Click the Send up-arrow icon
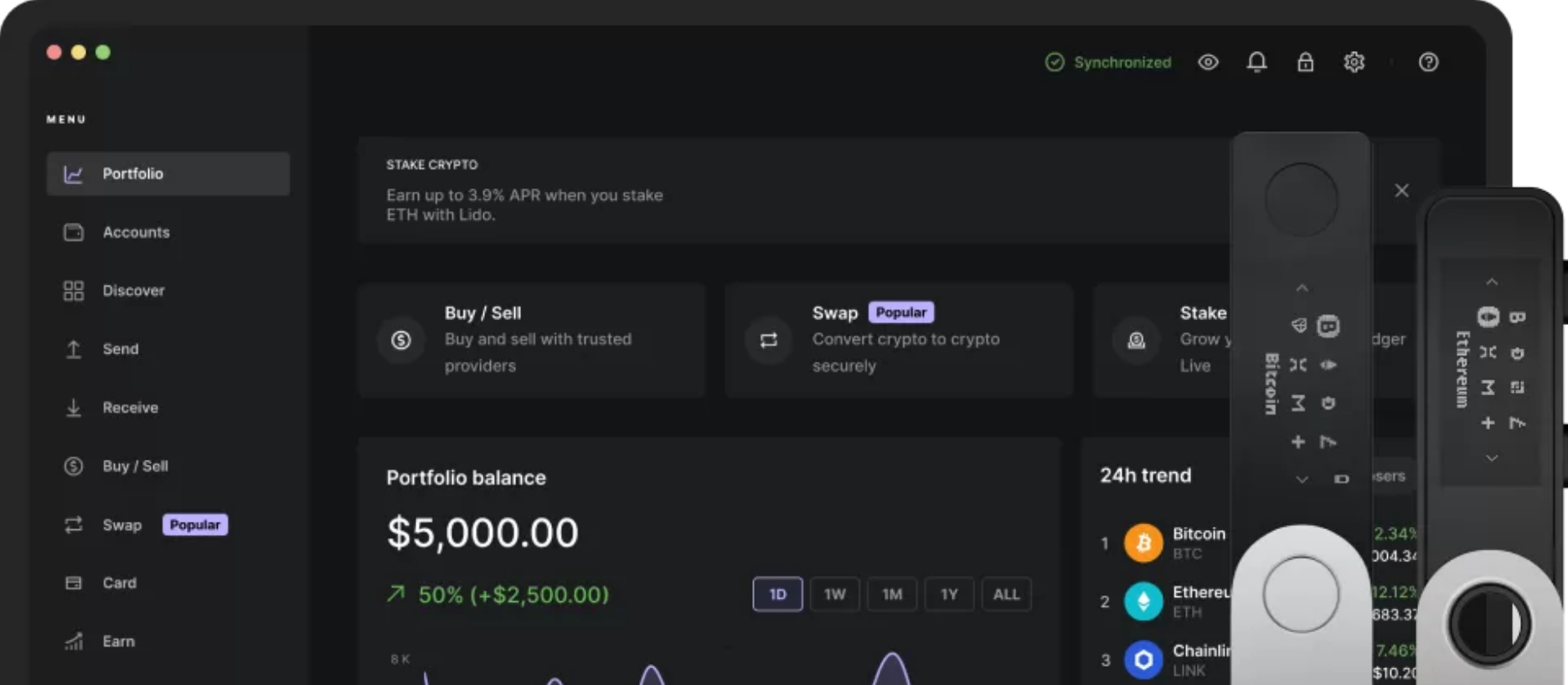This screenshot has width=1568, height=685. (x=74, y=349)
